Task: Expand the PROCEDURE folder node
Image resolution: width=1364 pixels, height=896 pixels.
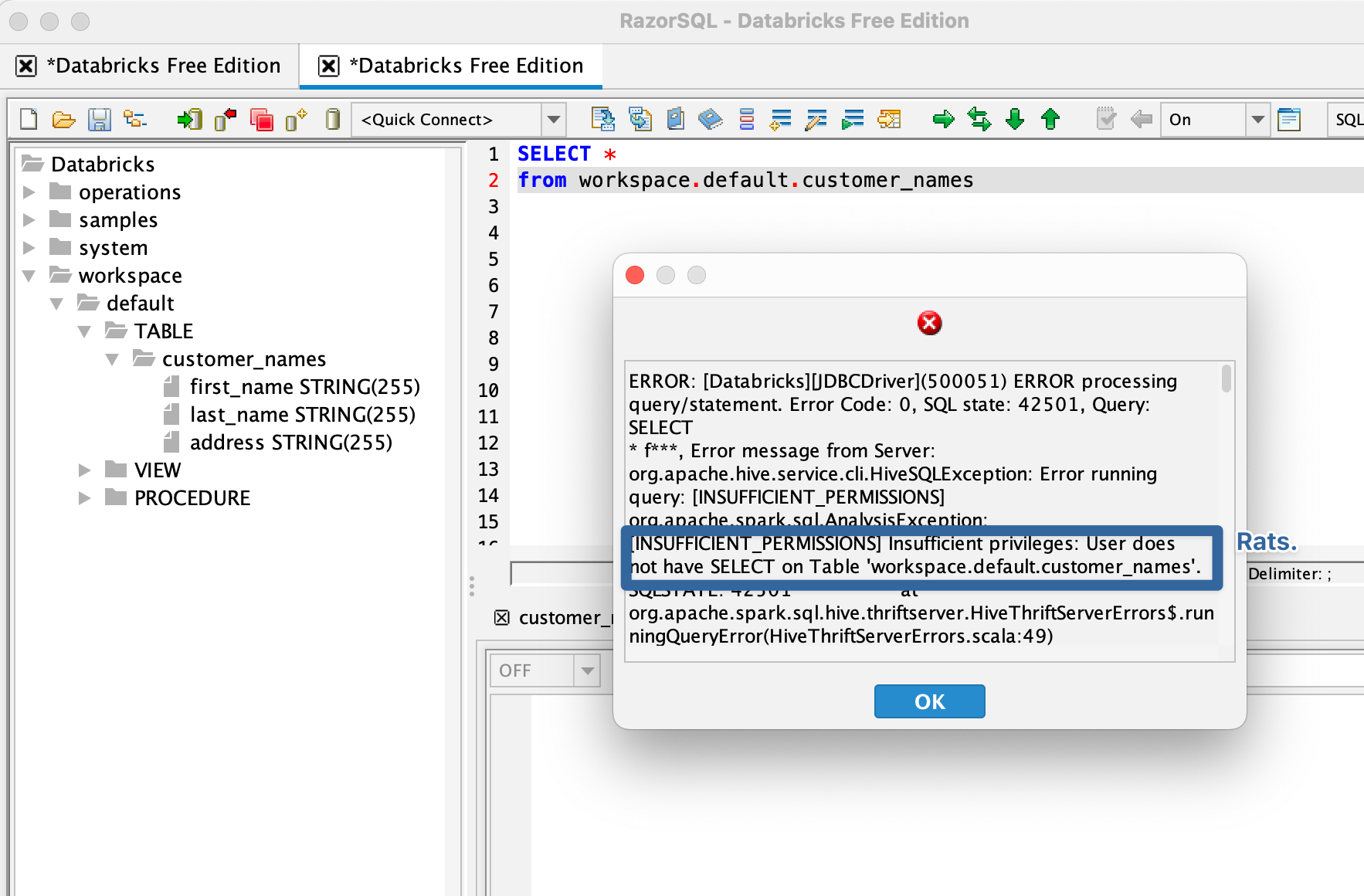Action: pos(85,497)
